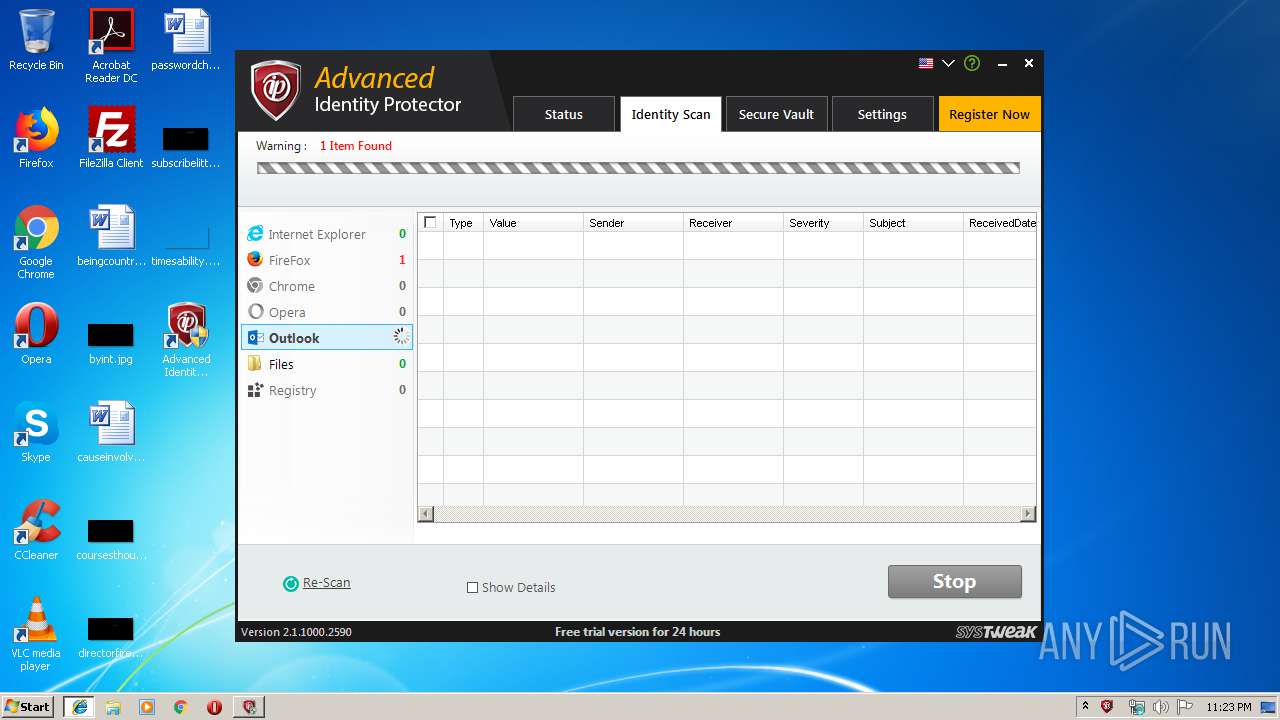Open the Opera desktop shortcut
This screenshot has width=1280, height=720.
coord(36,333)
